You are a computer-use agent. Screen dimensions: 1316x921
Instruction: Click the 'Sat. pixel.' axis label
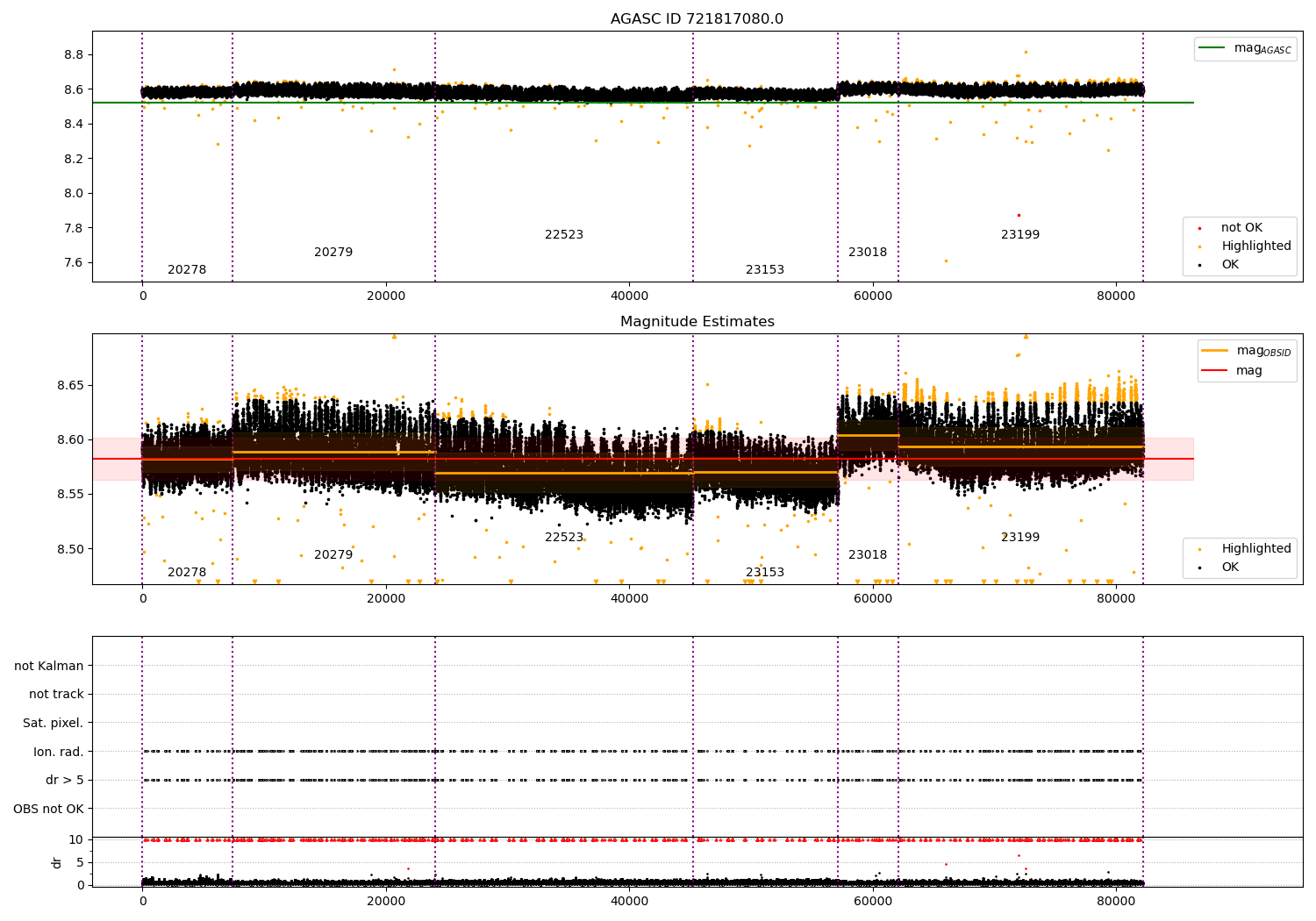pos(54,724)
